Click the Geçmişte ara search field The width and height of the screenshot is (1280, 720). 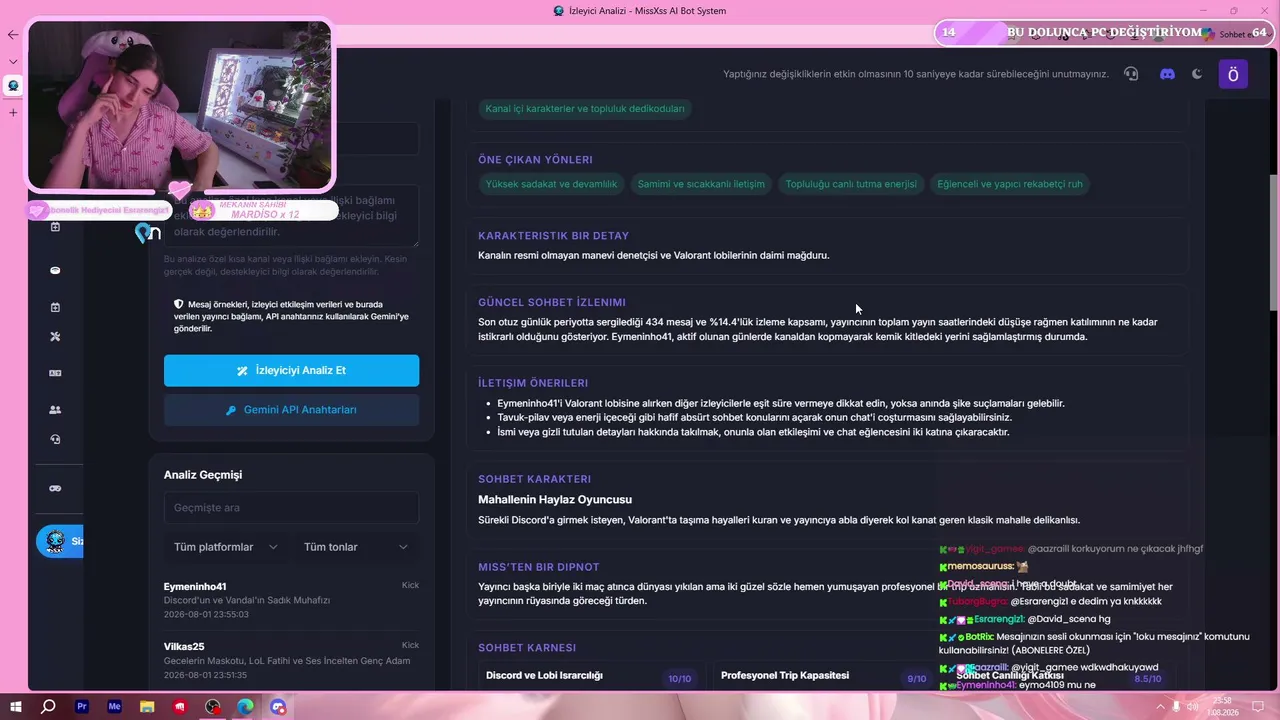(291, 507)
